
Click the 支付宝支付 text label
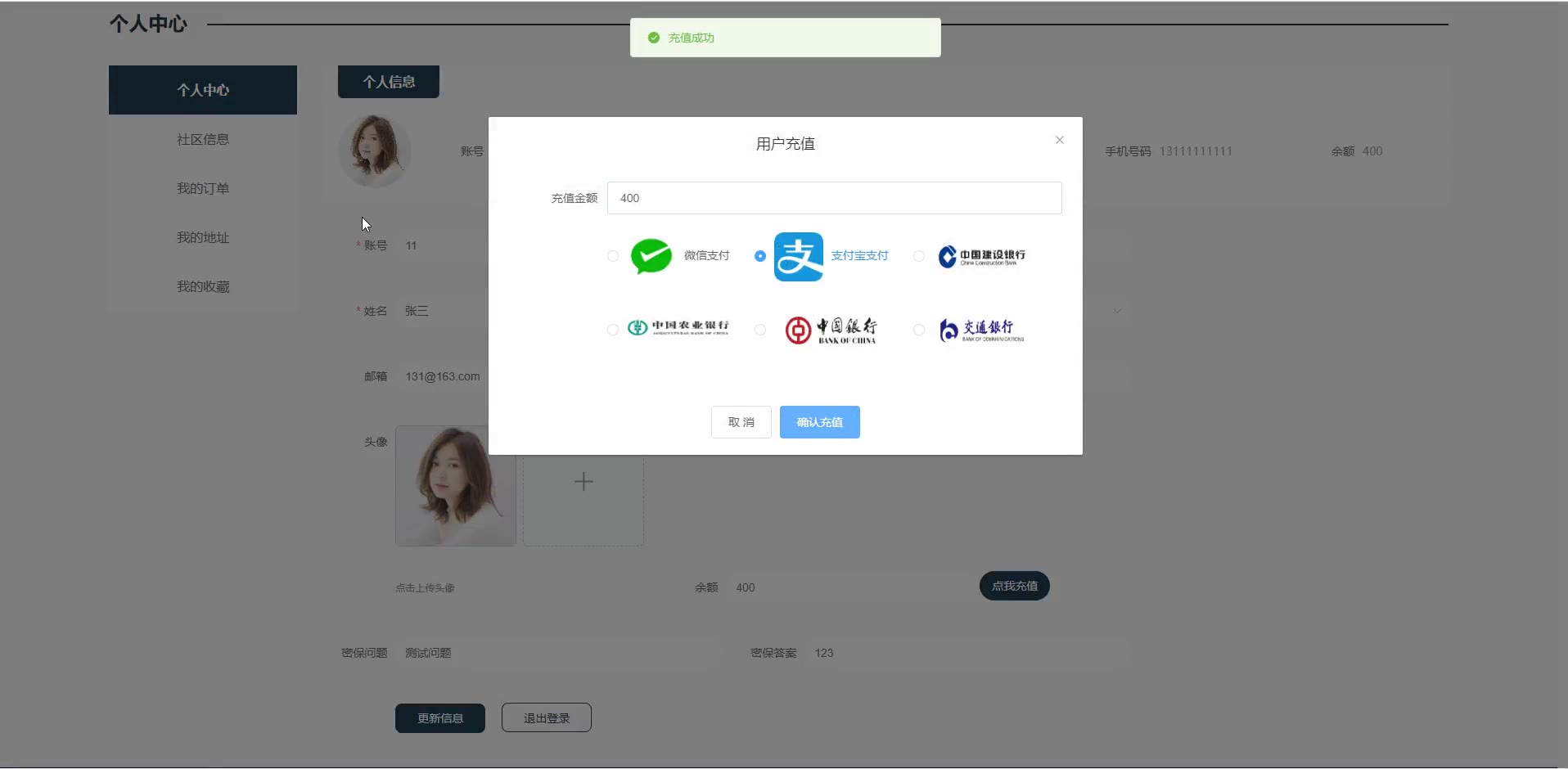[x=859, y=256]
